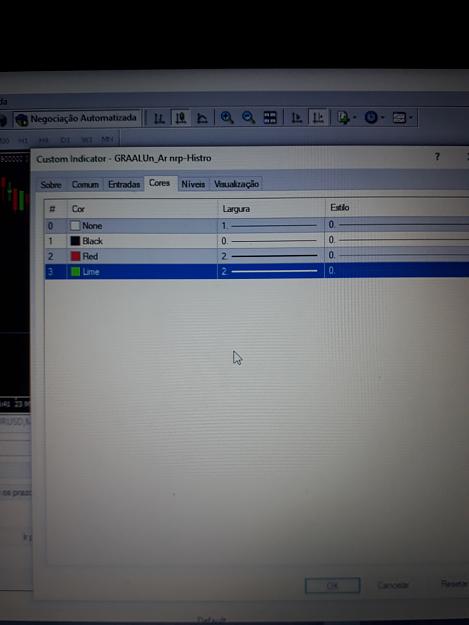Screen dimensions: 469x625
Task: Open the Visualização tab
Action: tap(236, 184)
